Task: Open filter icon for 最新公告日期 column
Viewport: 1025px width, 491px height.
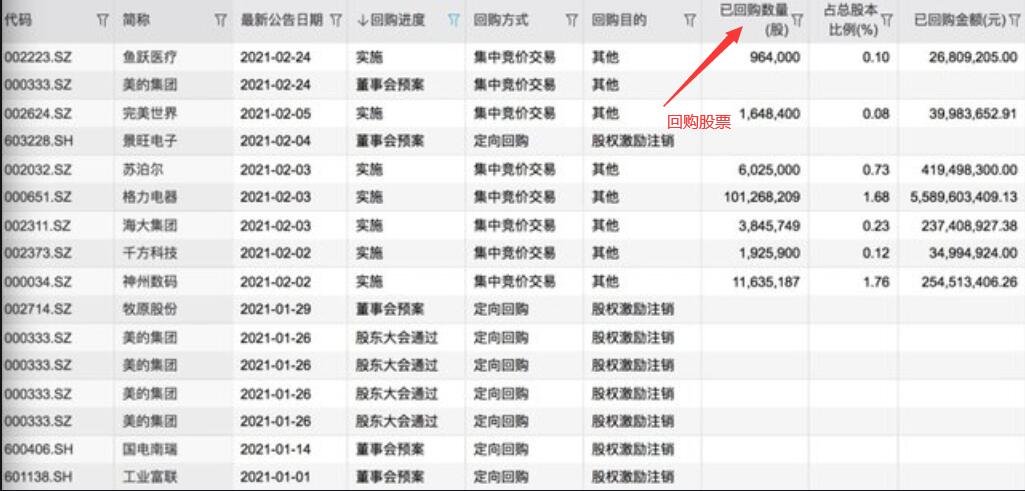Action: coord(335,21)
